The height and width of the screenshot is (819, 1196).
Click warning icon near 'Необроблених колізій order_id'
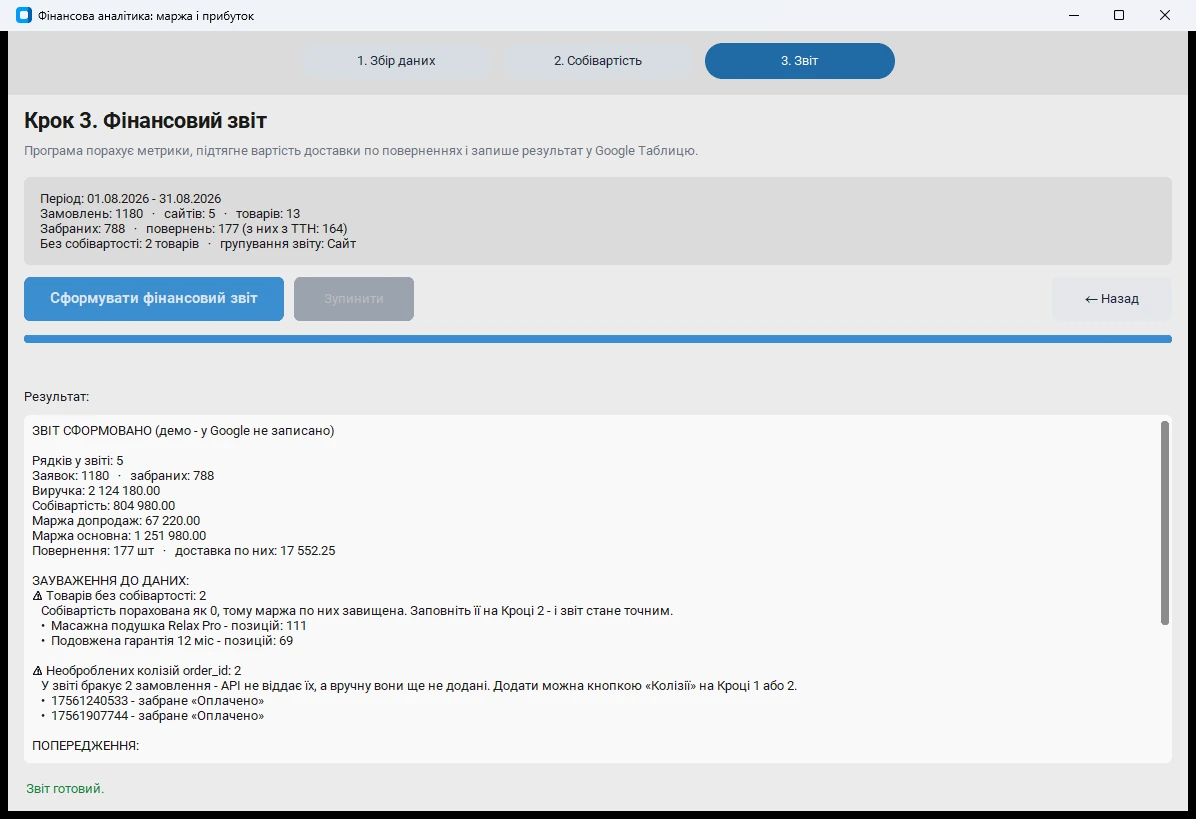tap(37, 670)
